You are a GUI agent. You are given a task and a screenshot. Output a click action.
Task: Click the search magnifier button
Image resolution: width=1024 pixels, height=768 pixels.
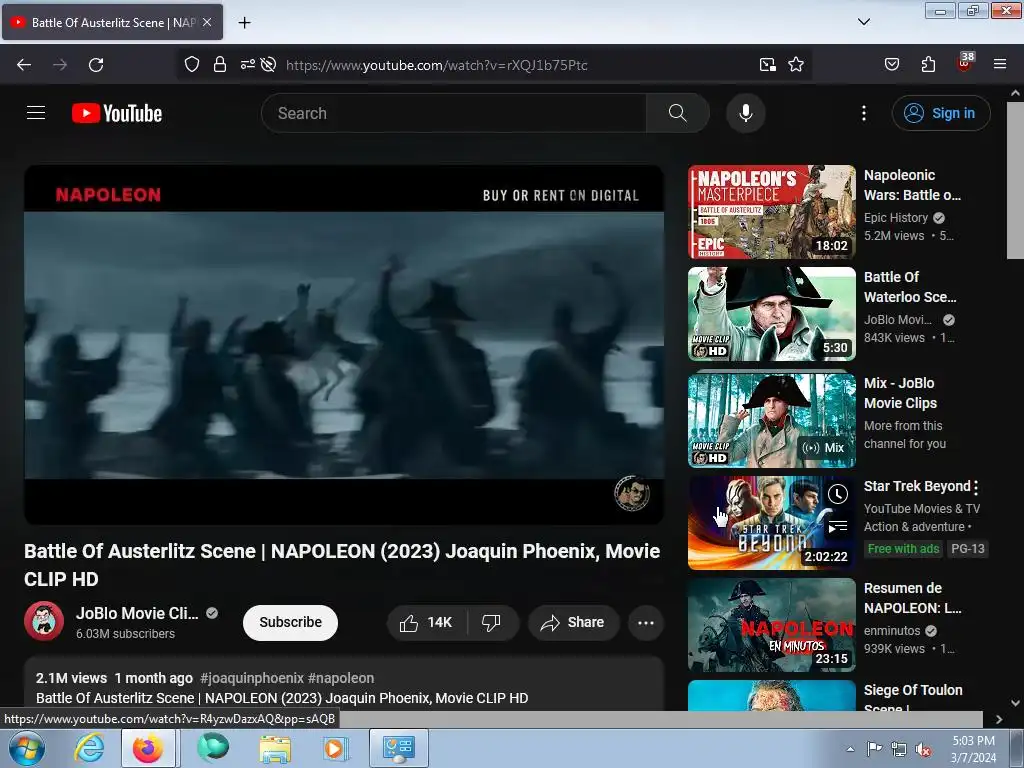[678, 113]
